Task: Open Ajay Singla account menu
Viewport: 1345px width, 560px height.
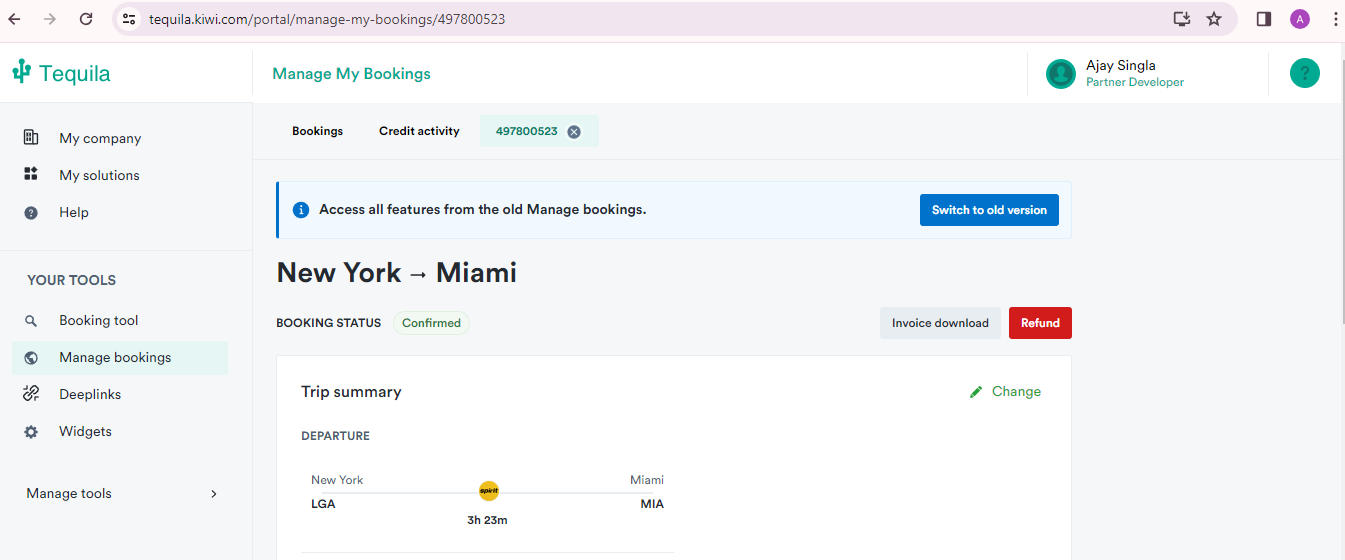Action: coord(1115,73)
